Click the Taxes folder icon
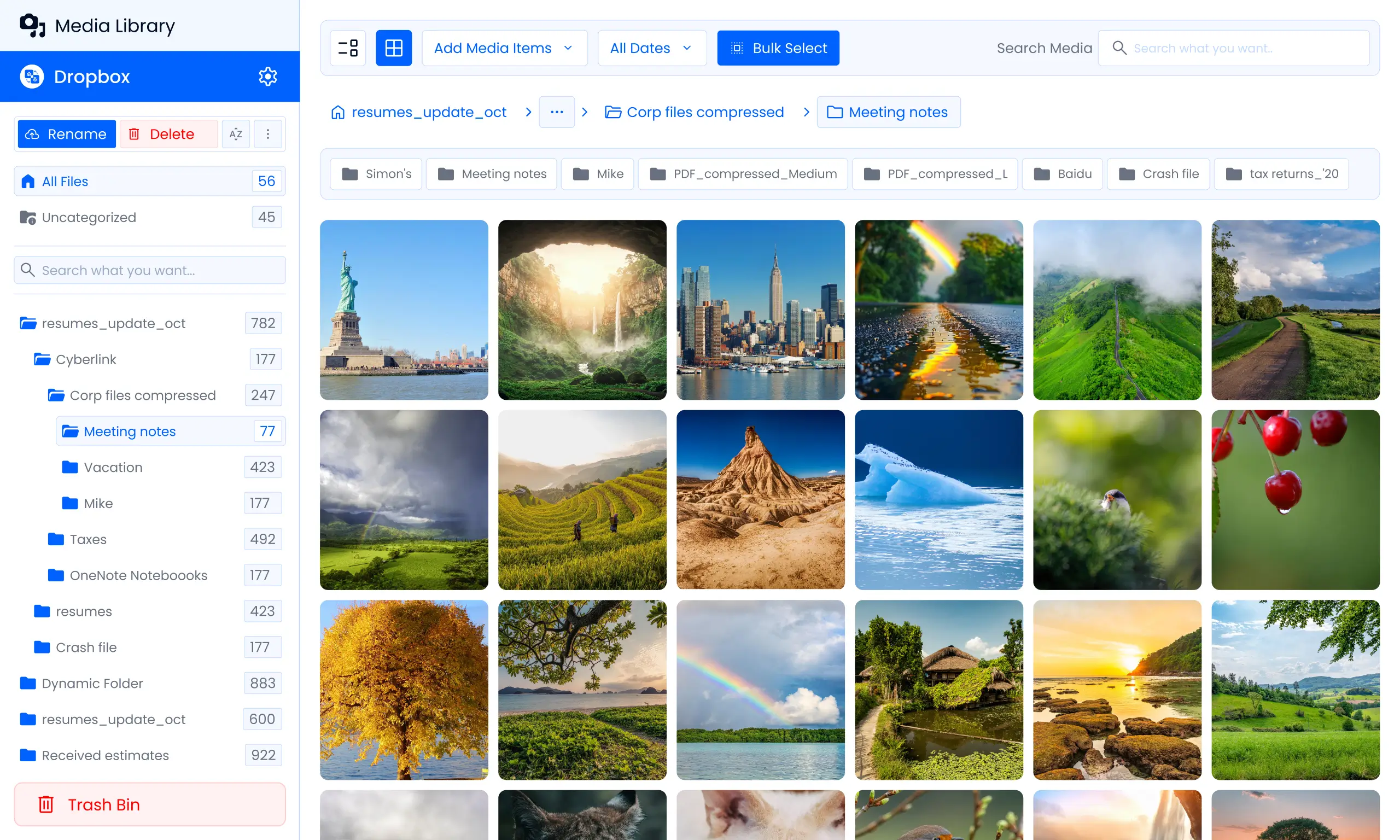This screenshot has width=1400, height=840. tap(55, 539)
